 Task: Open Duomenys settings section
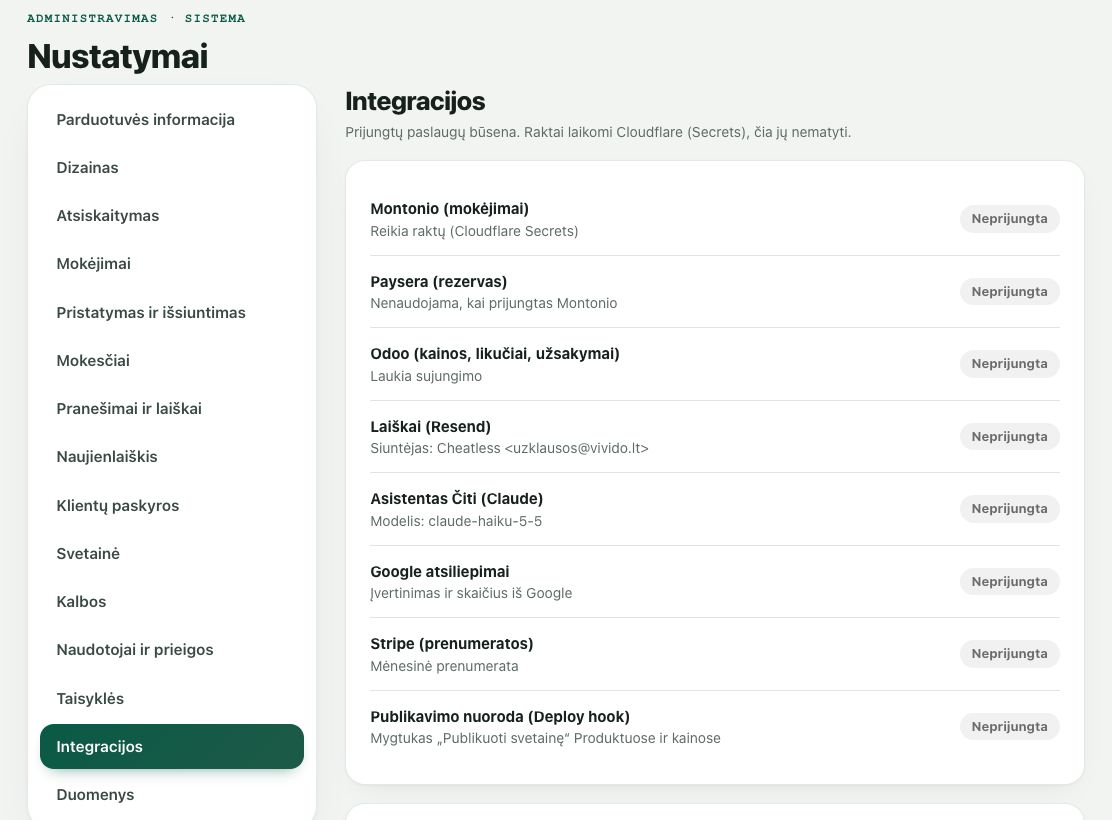172,795
